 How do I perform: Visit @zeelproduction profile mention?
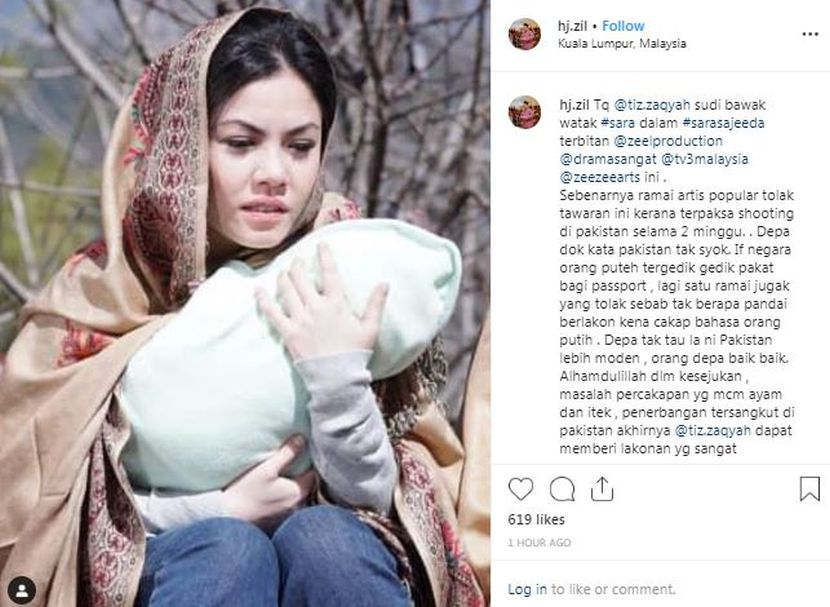coord(668,141)
